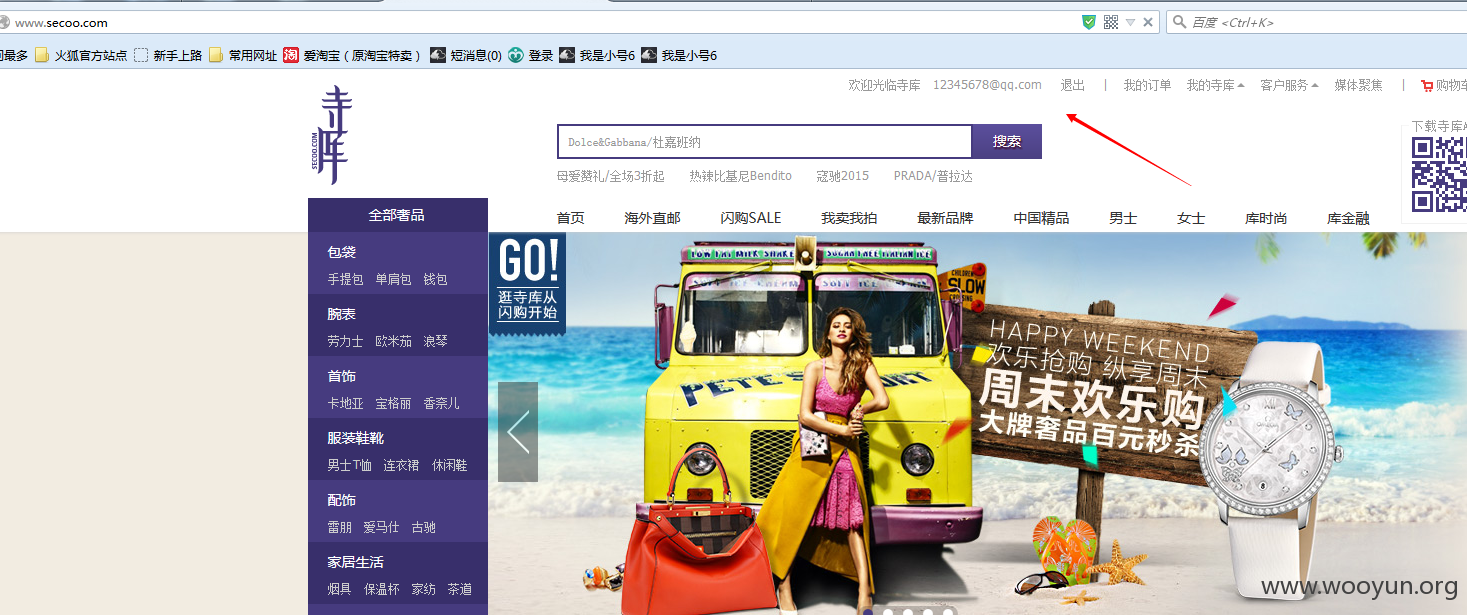Open the 服装鞋靴 category

click(x=355, y=438)
